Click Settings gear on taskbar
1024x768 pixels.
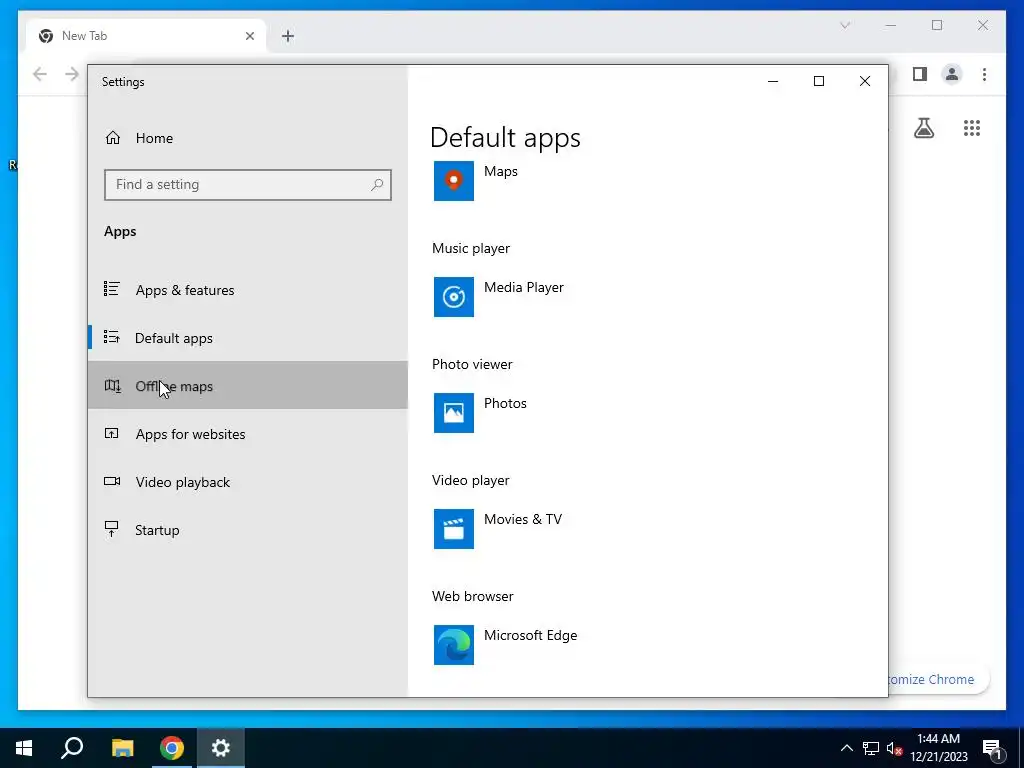pyautogui.click(x=221, y=748)
